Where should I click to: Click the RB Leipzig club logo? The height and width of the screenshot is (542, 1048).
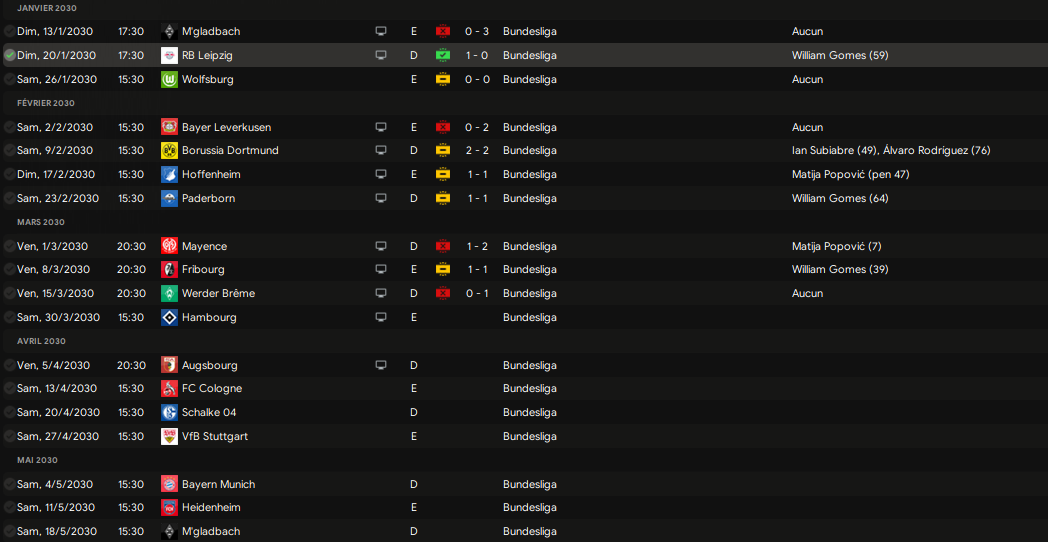pyautogui.click(x=169, y=55)
